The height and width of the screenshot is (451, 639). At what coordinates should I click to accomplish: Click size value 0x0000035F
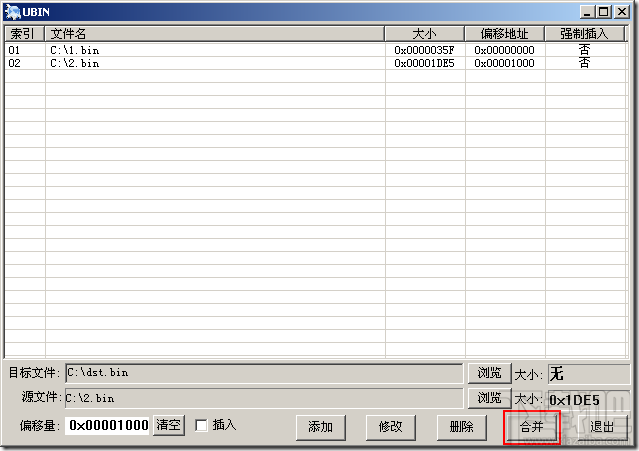[424, 50]
